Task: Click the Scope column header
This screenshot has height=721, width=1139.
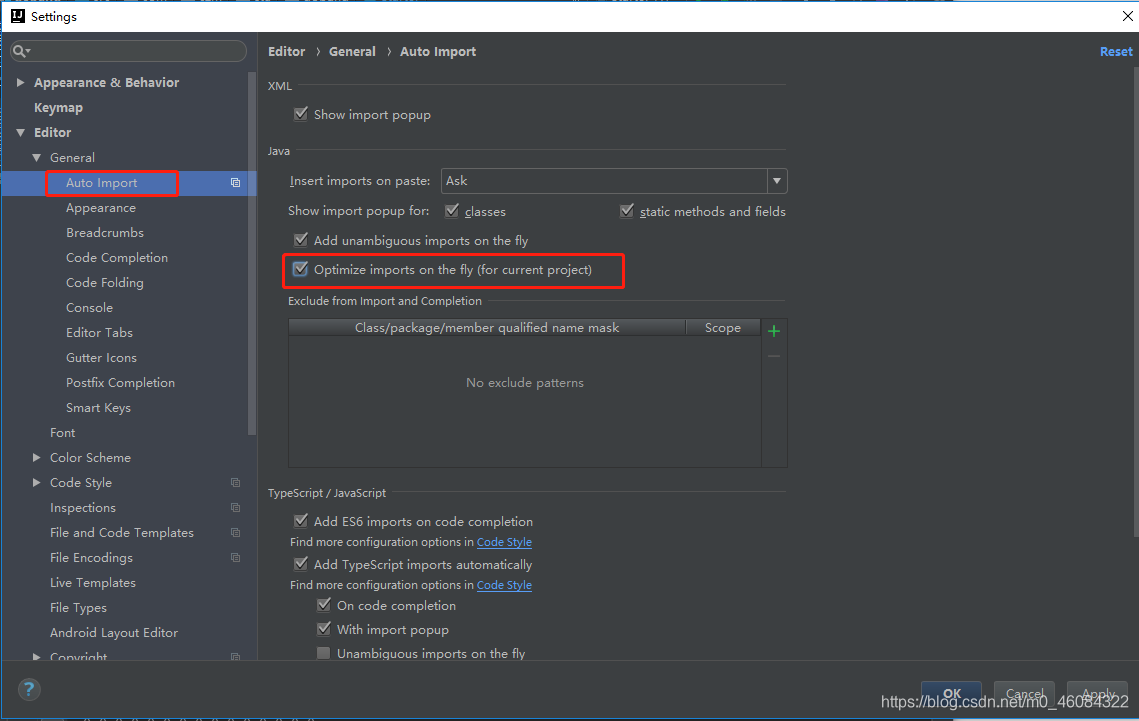Action: click(x=723, y=328)
